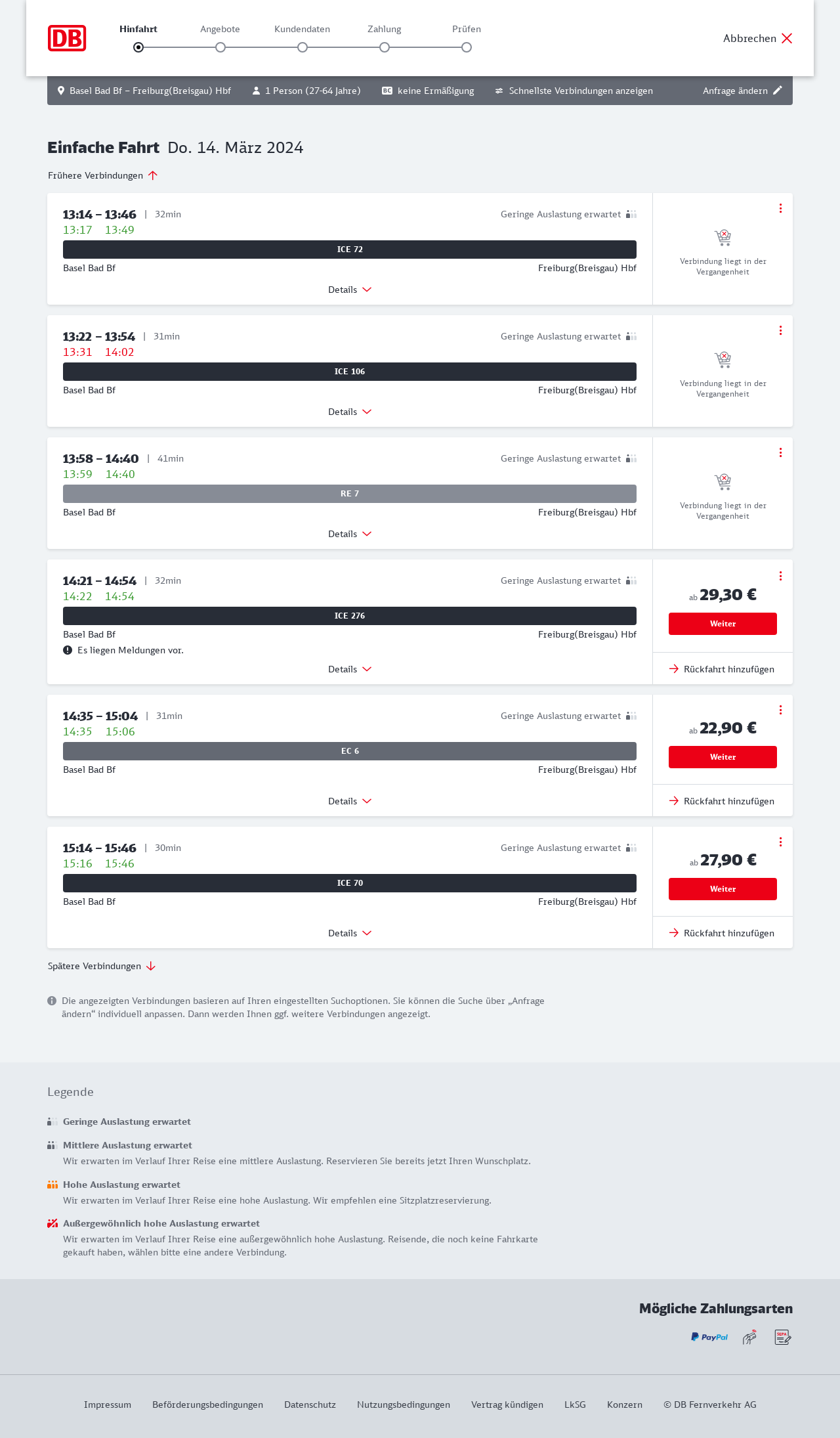The image size is (840, 1438).
Task: Click the alert icon for ICE 276 Meldungen
Action: coord(68,650)
